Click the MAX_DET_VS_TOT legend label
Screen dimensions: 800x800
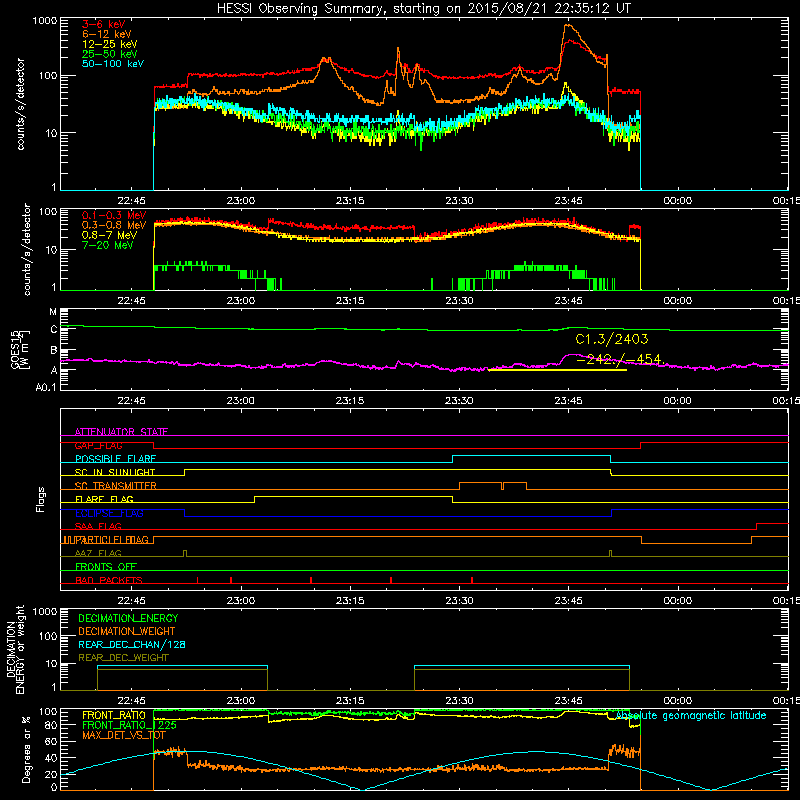[124, 735]
